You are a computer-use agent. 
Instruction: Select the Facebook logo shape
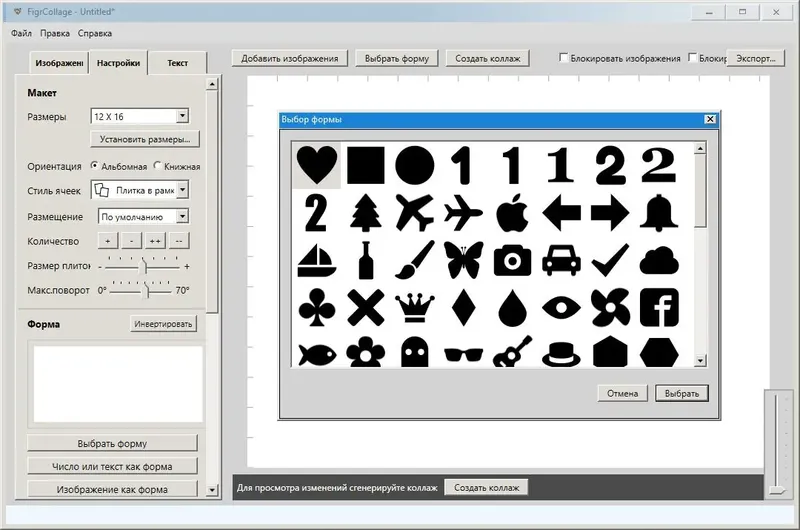click(x=659, y=308)
